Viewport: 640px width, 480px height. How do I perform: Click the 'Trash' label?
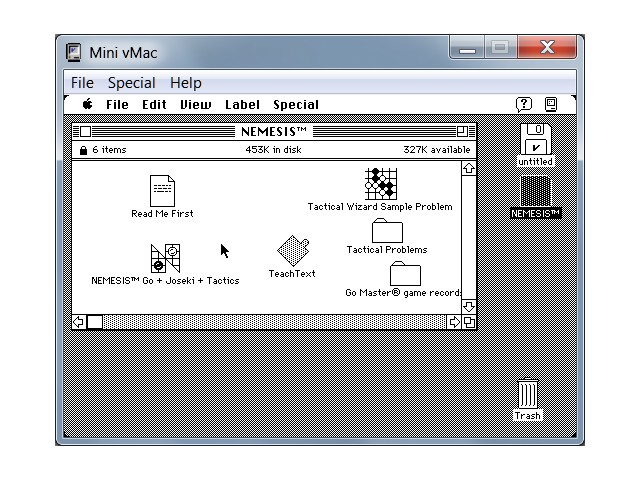point(527,416)
